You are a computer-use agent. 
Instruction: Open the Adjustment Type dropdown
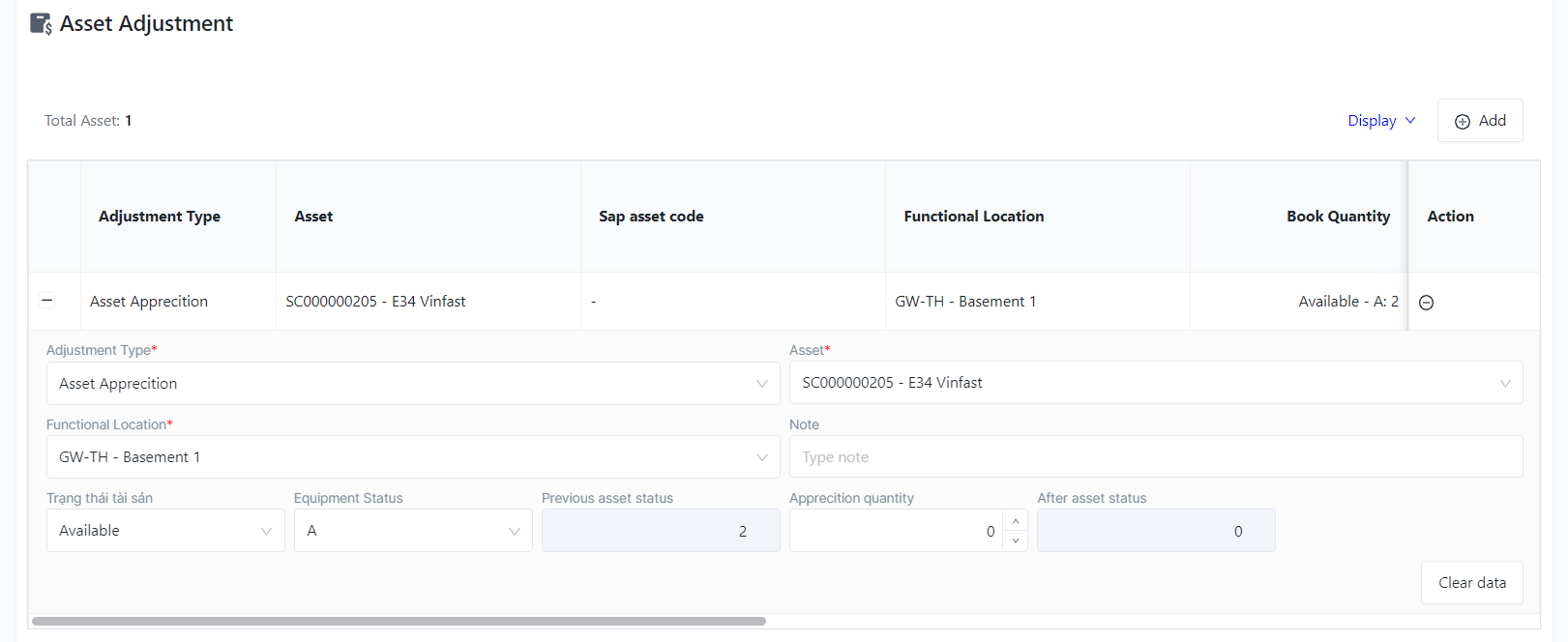click(x=413, y=384)
